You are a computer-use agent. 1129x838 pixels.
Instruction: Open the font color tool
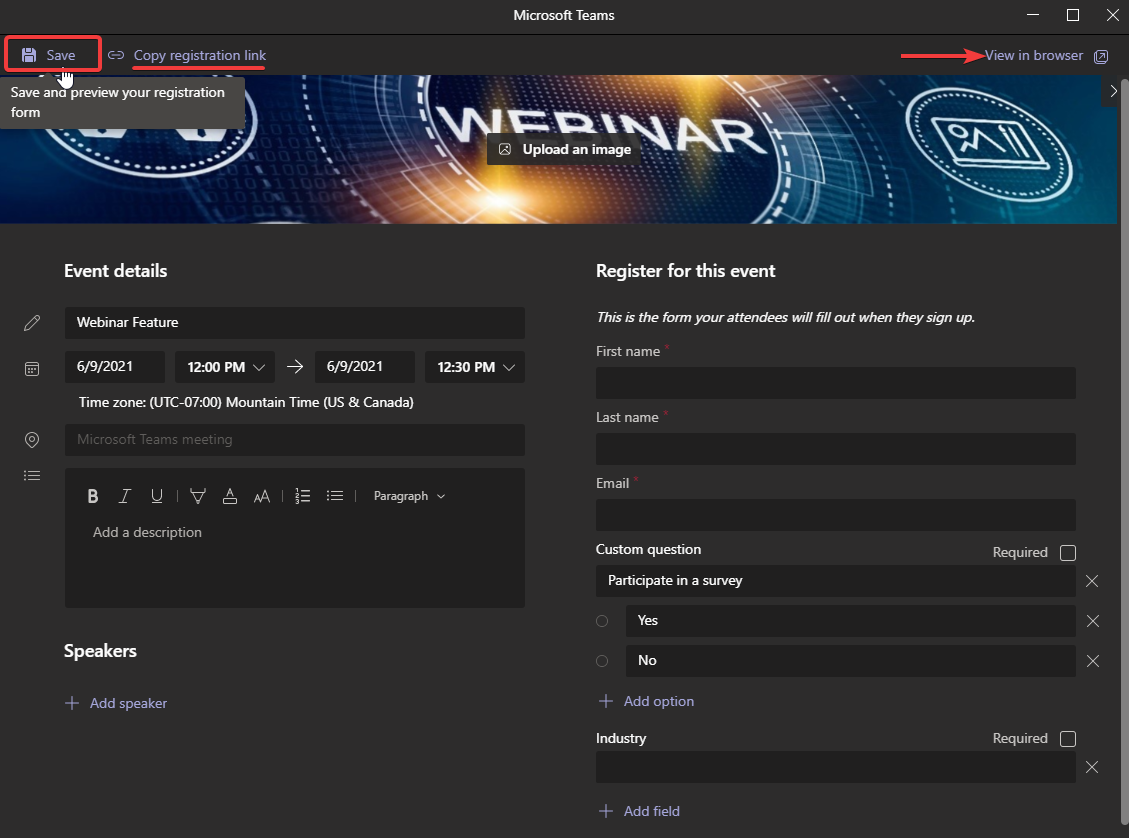(229, 495)
